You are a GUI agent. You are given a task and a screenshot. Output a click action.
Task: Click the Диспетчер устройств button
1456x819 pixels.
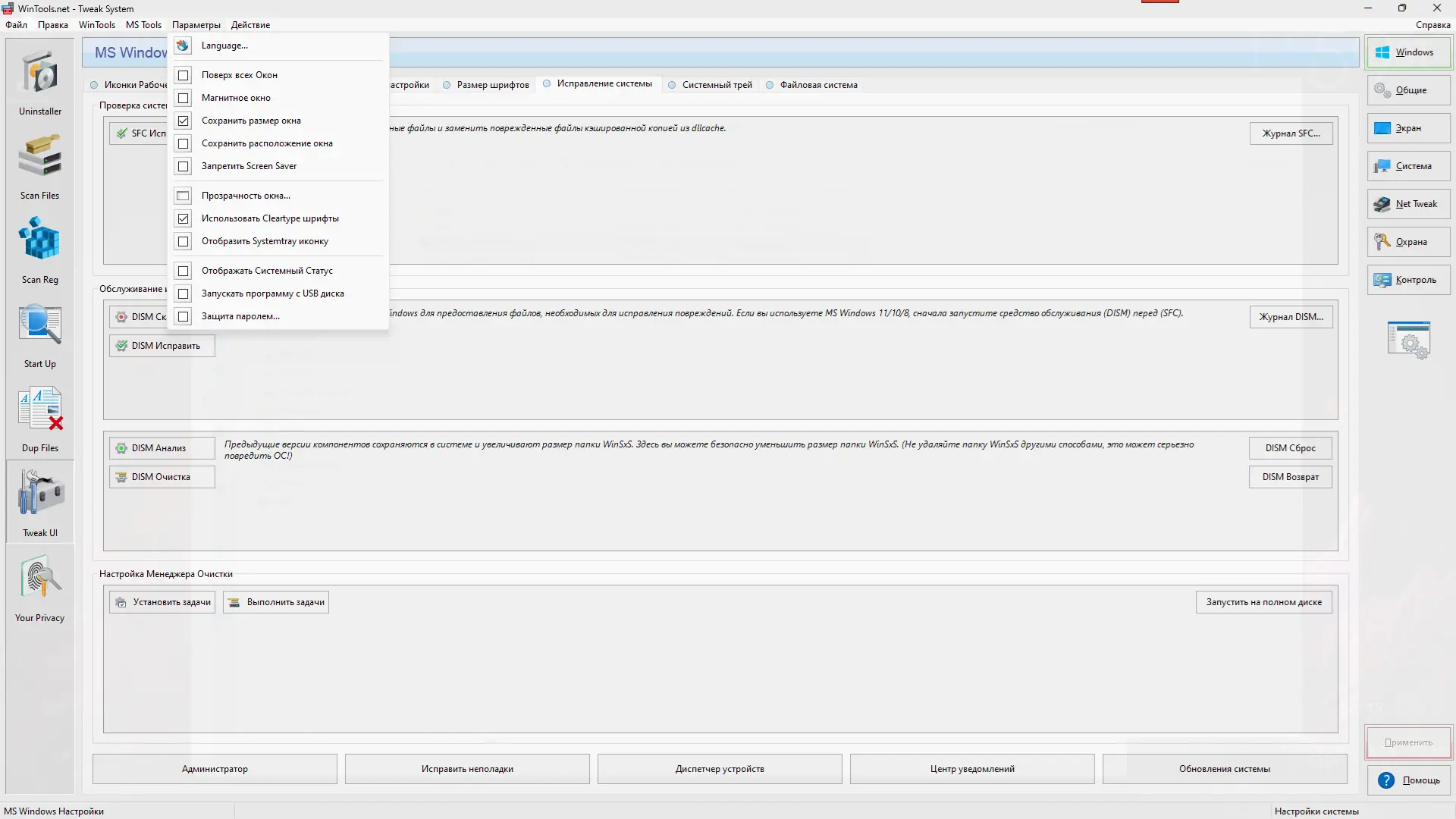[x=719, y=769]
